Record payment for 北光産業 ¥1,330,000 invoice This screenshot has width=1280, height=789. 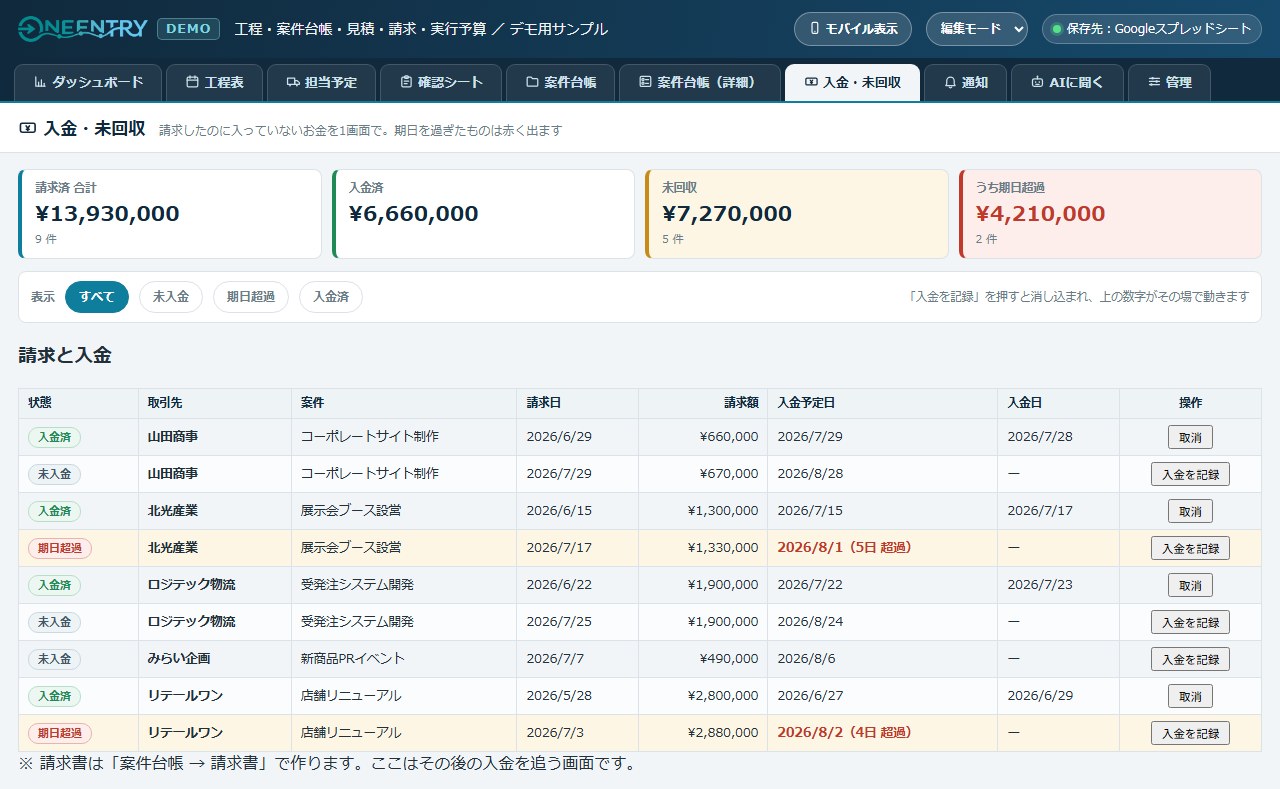[x=1190, y=548]
